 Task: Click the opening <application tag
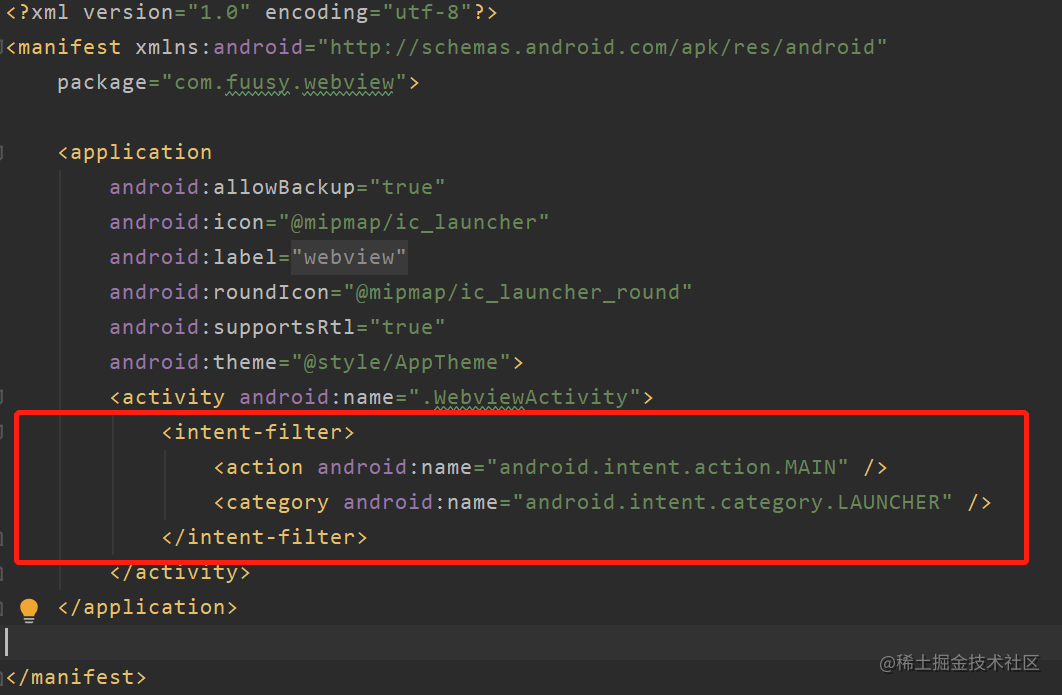(x=135, y=152)
